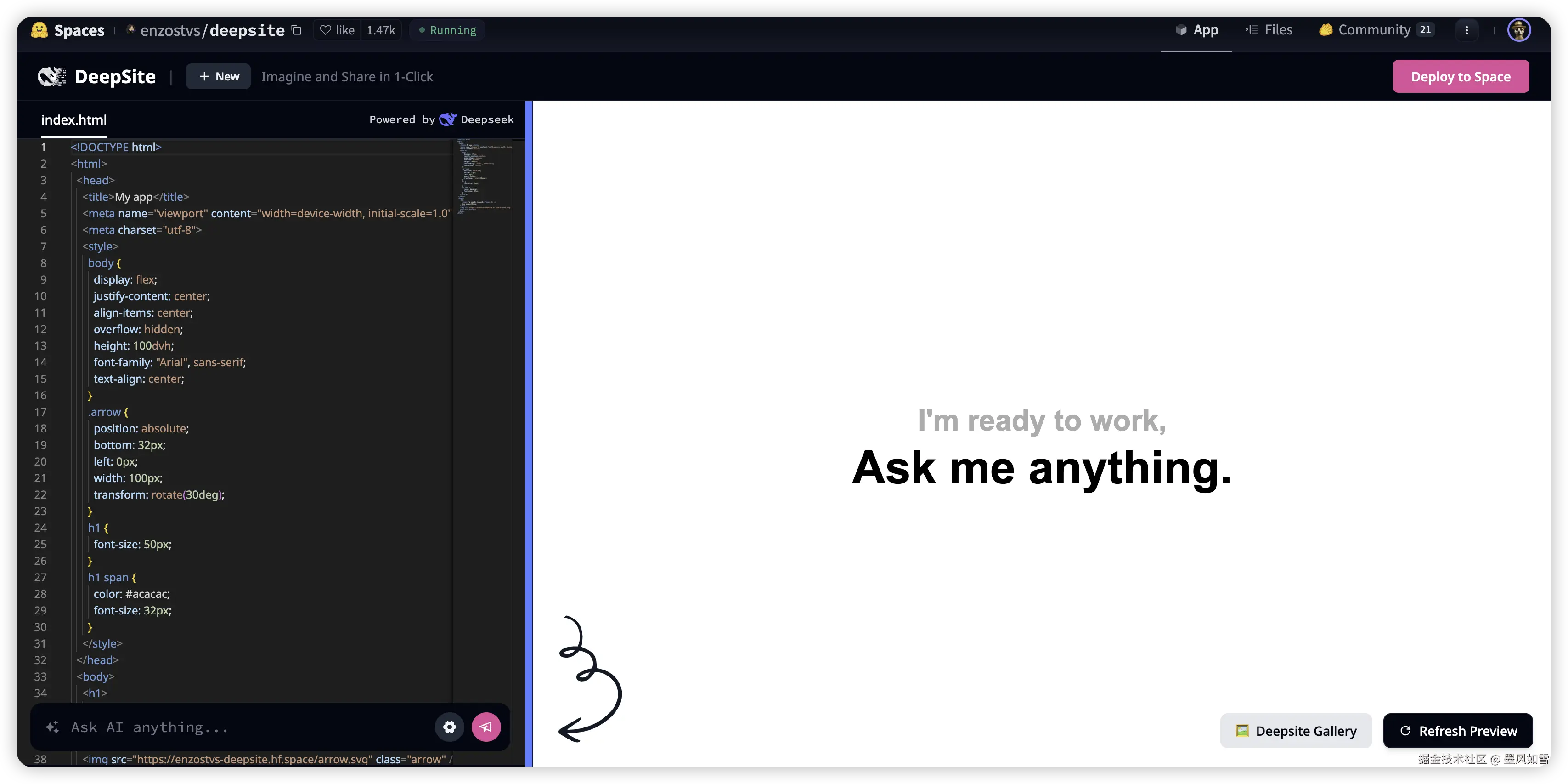This screenshot has height=784, width=1568.
Task: Click the Ask AI anything input field
Action: [x=243, y=727]
